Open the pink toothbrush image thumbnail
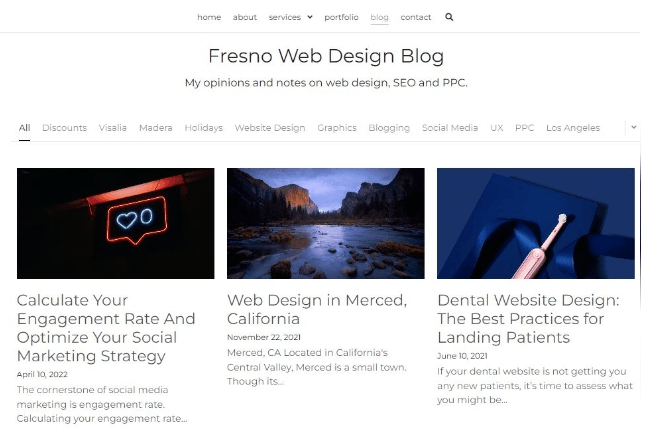Screen dimensions: 650x431 pos(536,223)
